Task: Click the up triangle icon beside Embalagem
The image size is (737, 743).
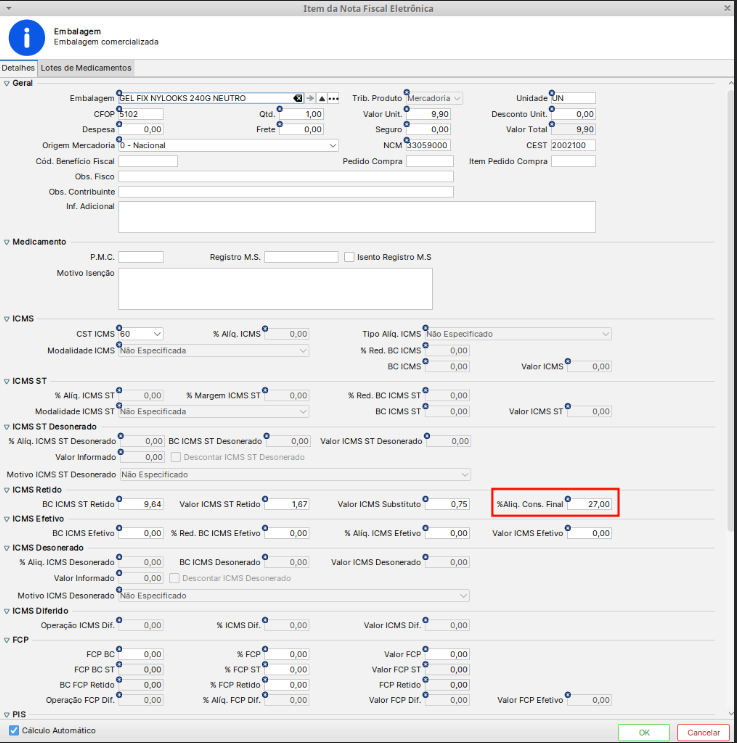Action: [322, 98]
